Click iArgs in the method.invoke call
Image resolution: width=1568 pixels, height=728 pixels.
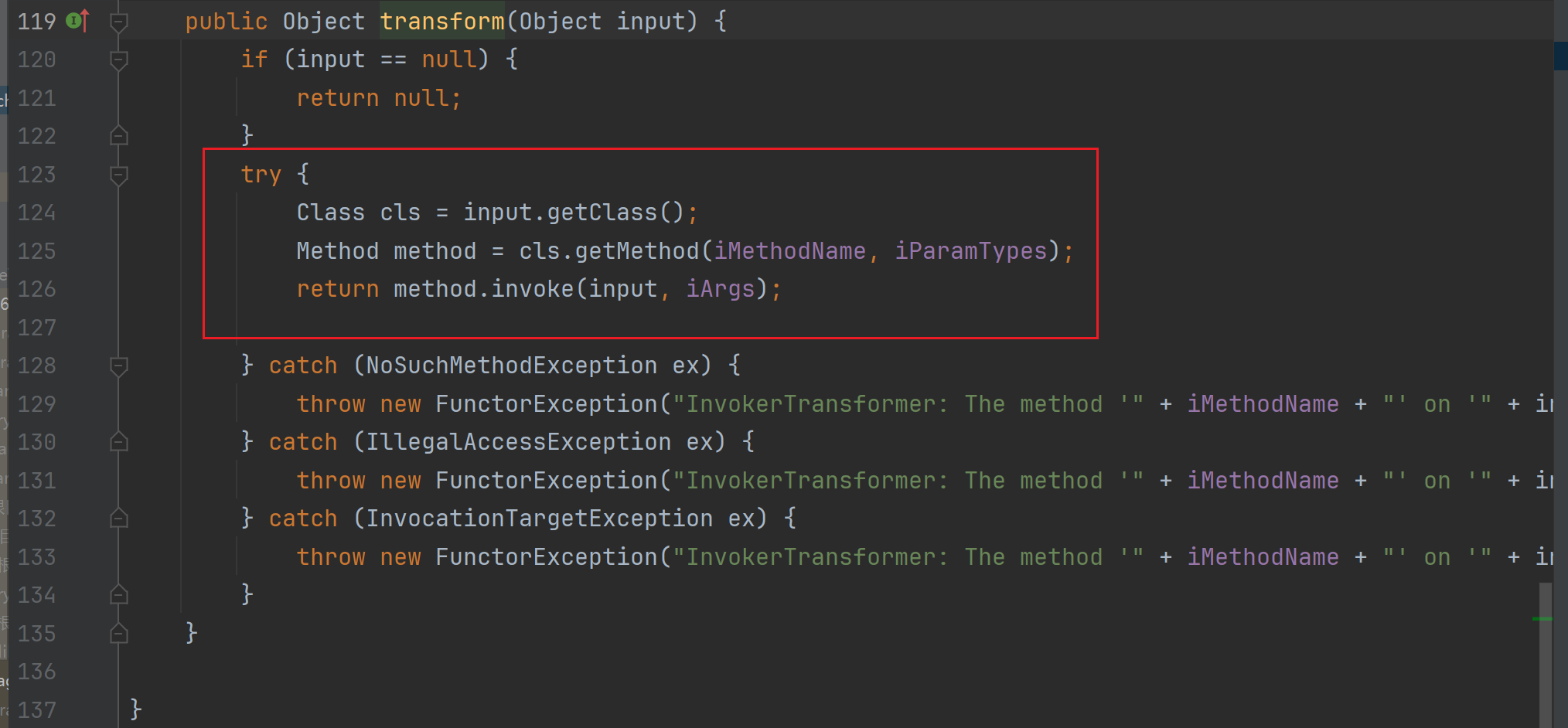point(721,289)
